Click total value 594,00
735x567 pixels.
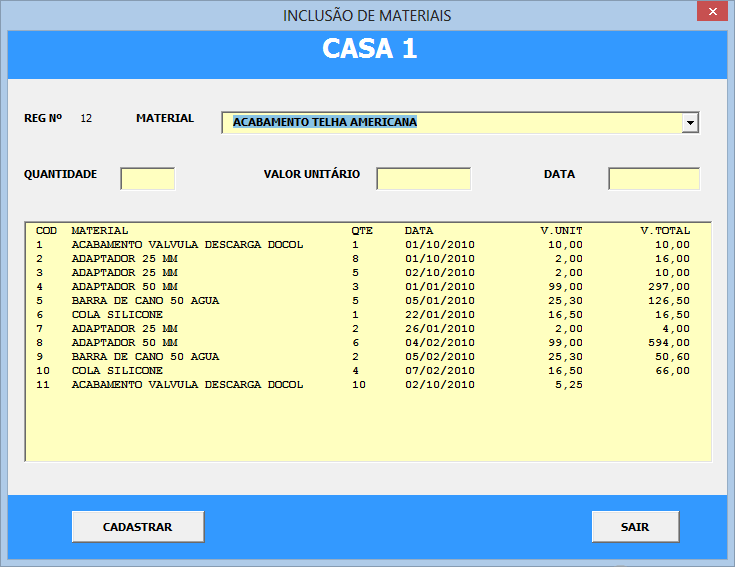[x=669, y=343]
